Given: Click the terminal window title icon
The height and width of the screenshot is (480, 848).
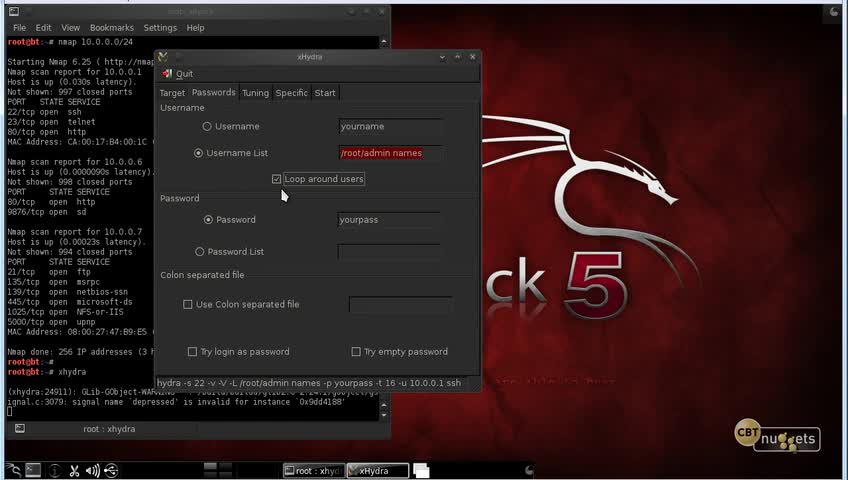Looking at the screenshot, I should [14, 11].
